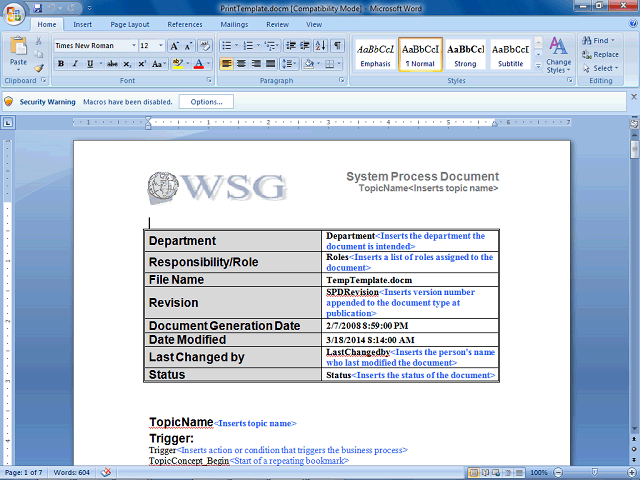Toggle Bold formatting
640x480 pixels.
click(61, 64)
